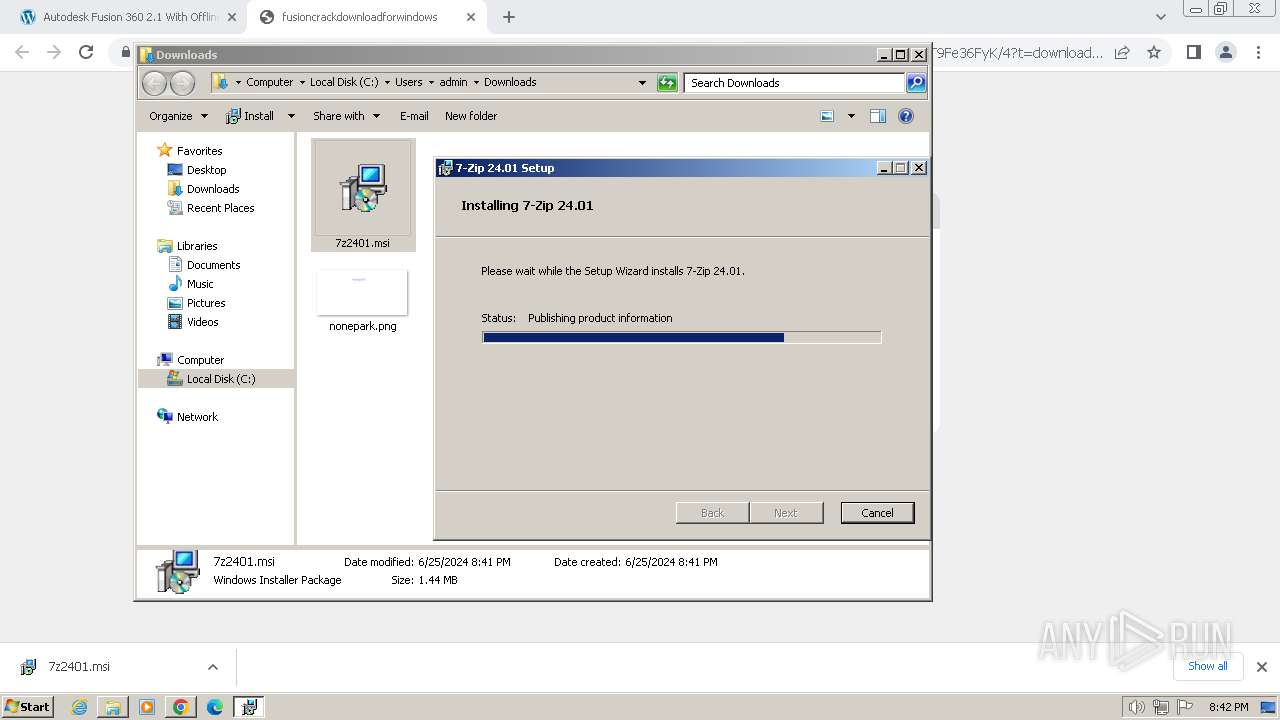Open Recent Places in sidebar
Screen dimensions: 1280x720
tap(220, 208)
